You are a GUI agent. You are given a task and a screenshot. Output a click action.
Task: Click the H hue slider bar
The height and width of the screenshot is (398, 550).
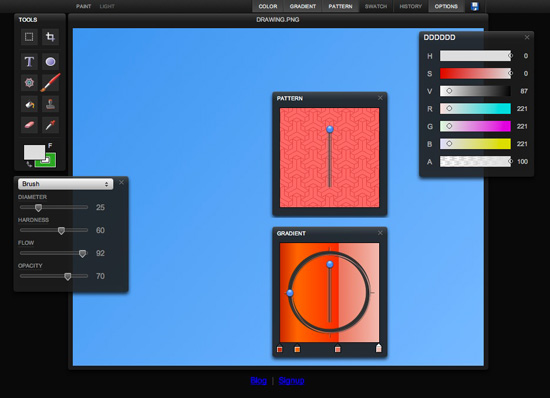click(475, 56)
